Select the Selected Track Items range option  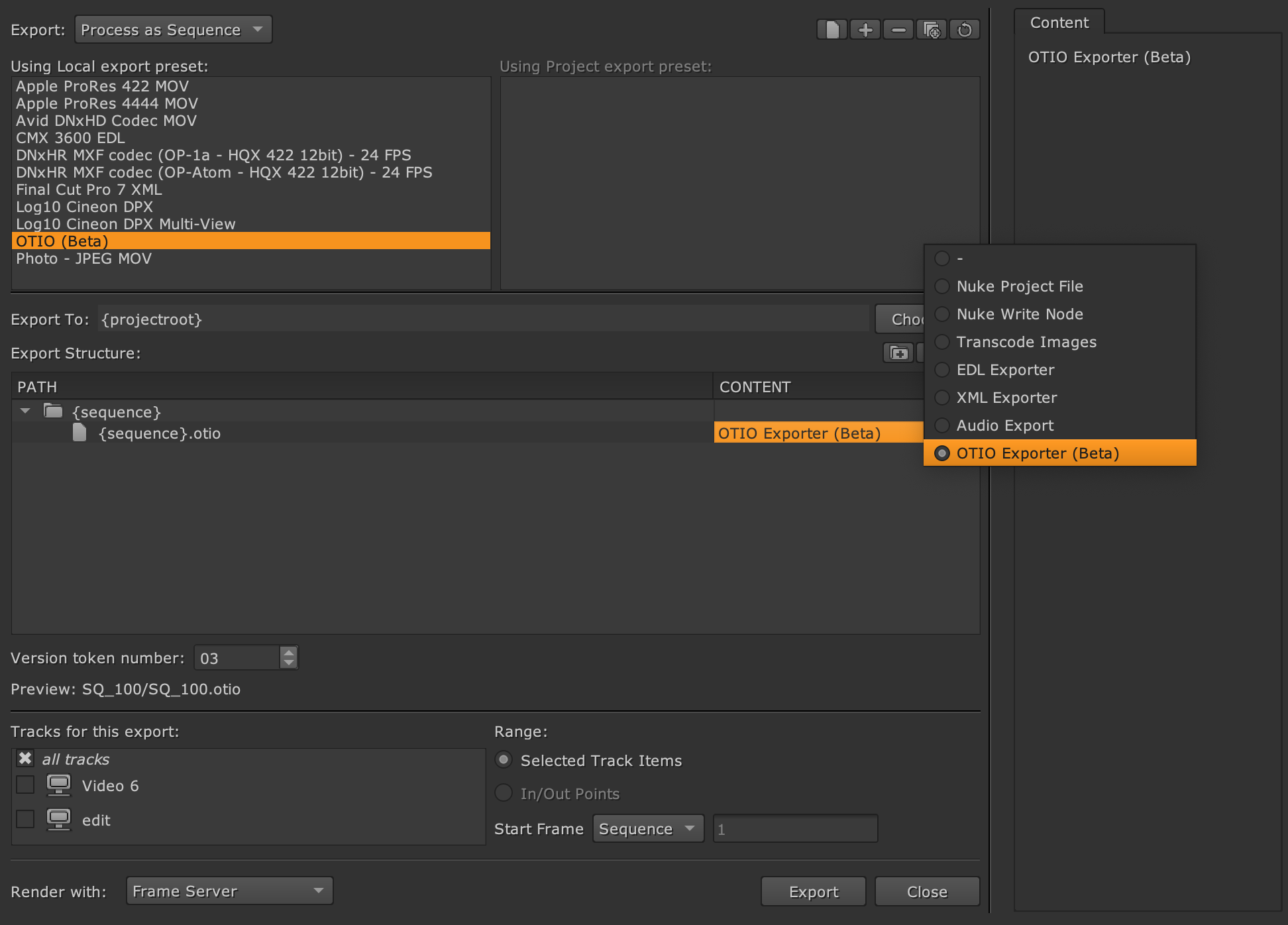point(504,760)
